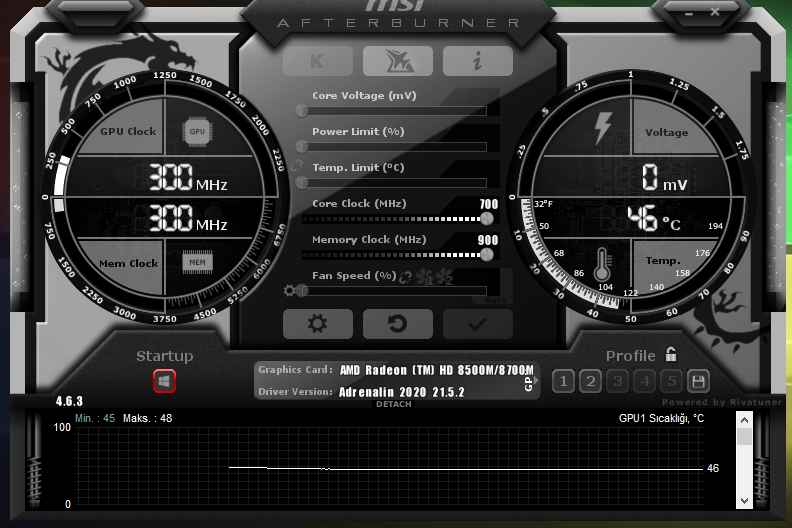Viewport: 792px width, 528px height.
Task: Click the MEM chip icon in the gauge
Action: pos(197,262)
